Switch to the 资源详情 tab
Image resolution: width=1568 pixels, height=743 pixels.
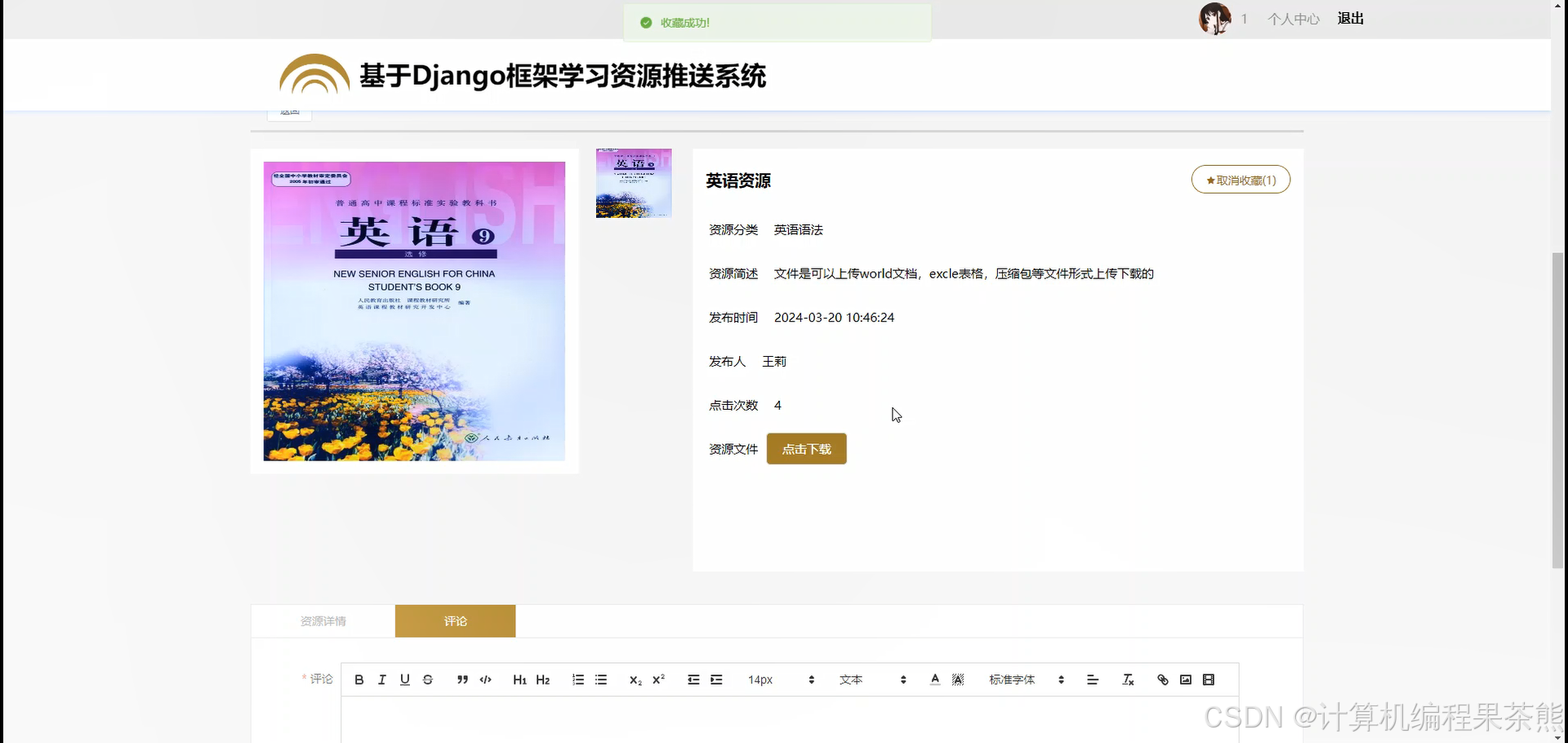coord(323,621)
